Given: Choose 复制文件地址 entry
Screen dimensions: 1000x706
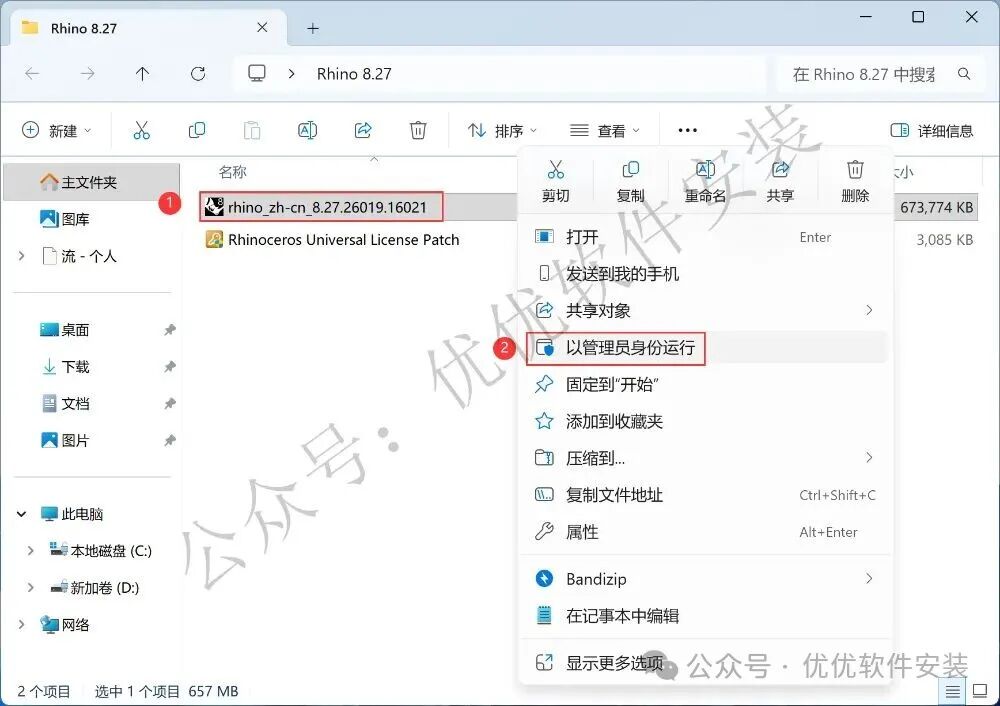Looking at the screenshot, I should click(x=706, y=495).
